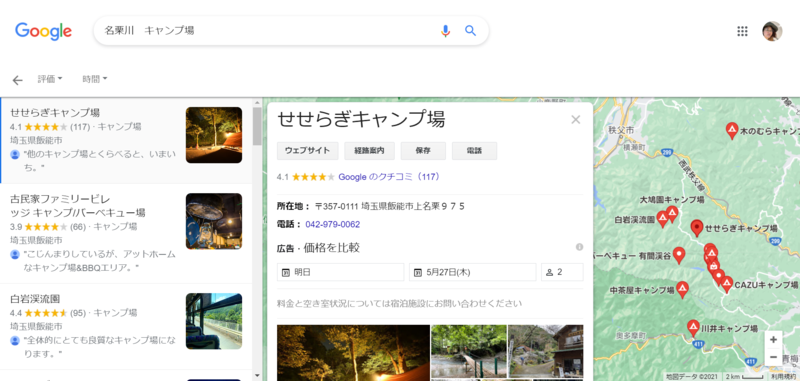Select the 川井キャンプ場 map pin
800x381 pixels.
693,327
